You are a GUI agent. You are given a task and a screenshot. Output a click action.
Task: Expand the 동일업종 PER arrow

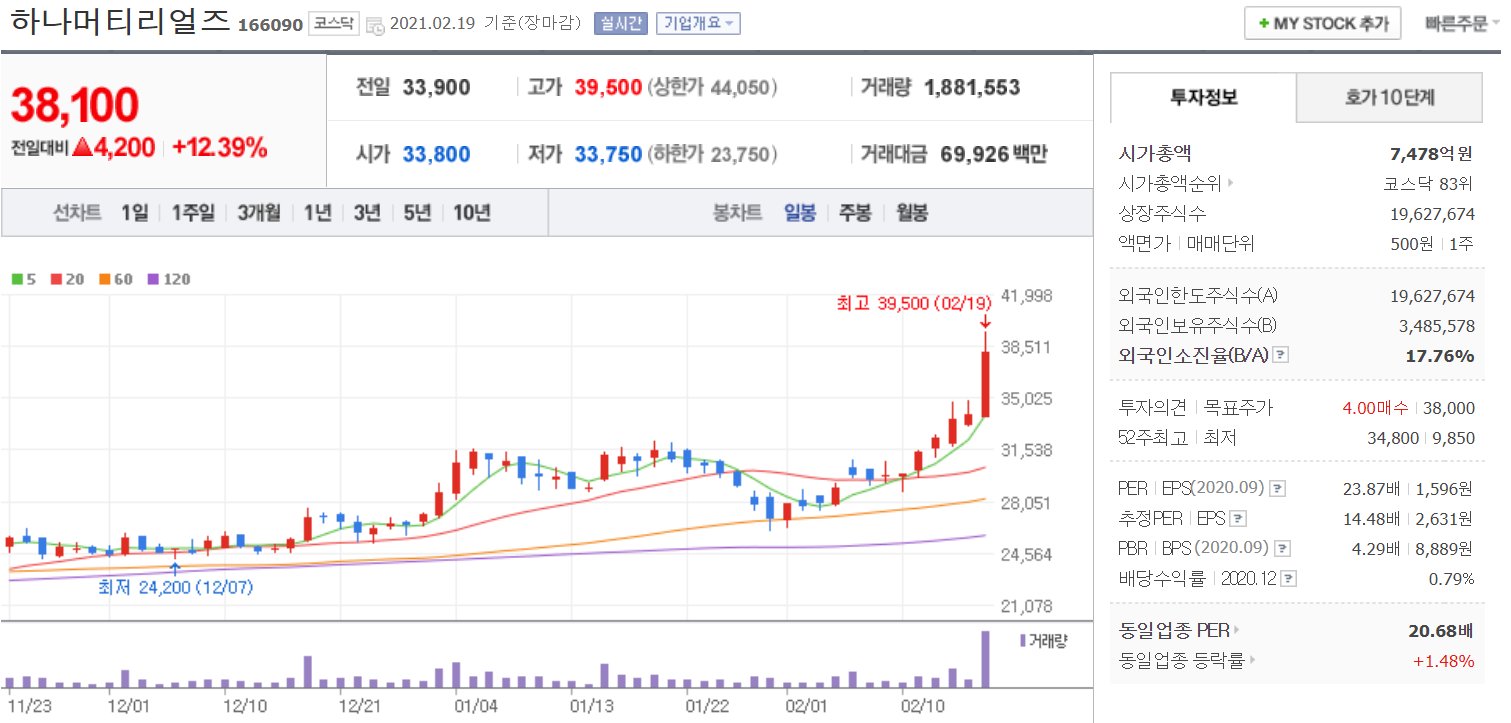click(1237, 631)
